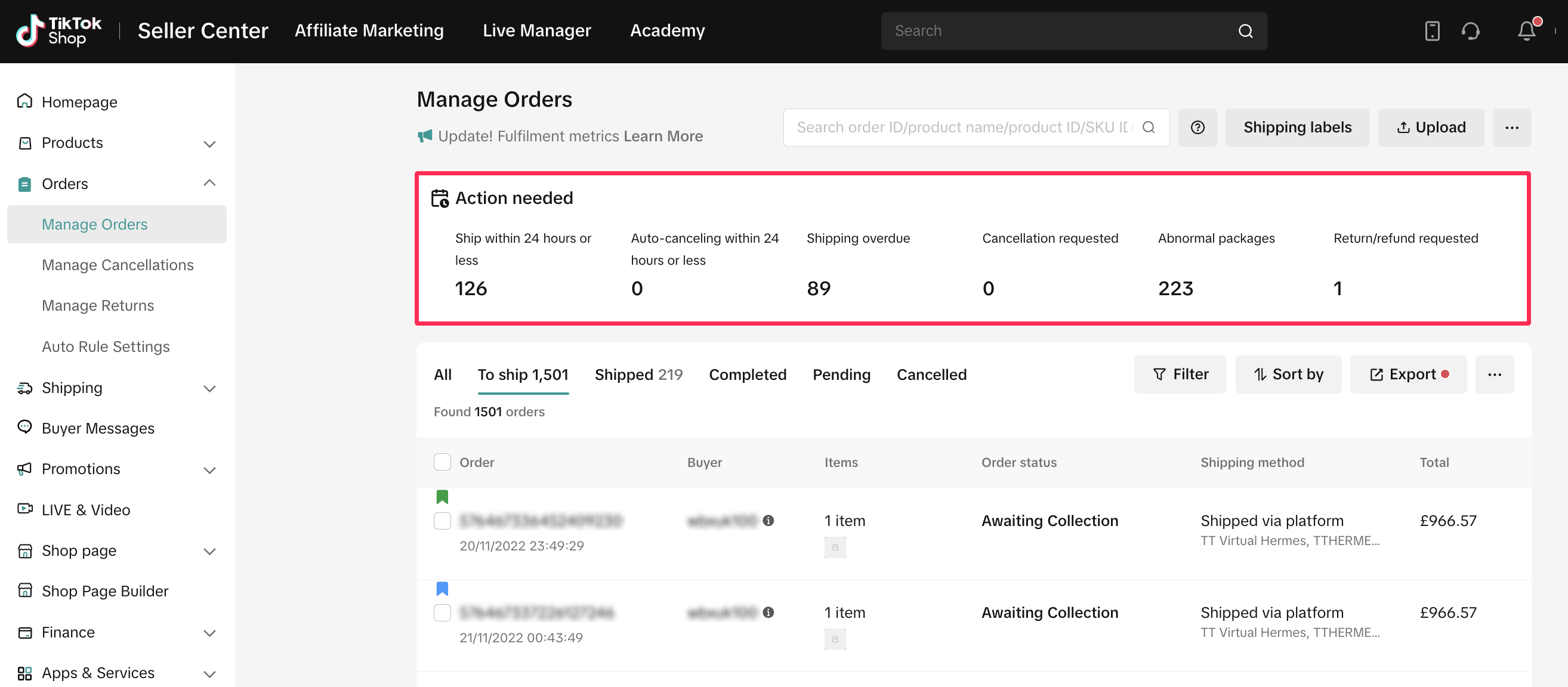The width and height of the screenshot is (1568, 687).
Task: Click the TikTok Shop logo
Action: click(59, 30)
